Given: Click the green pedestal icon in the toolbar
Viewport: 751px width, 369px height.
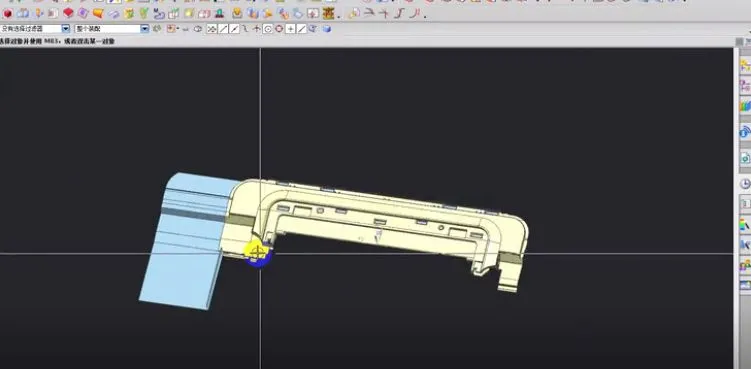Looking at the screenshot, I should coord(219,13).
